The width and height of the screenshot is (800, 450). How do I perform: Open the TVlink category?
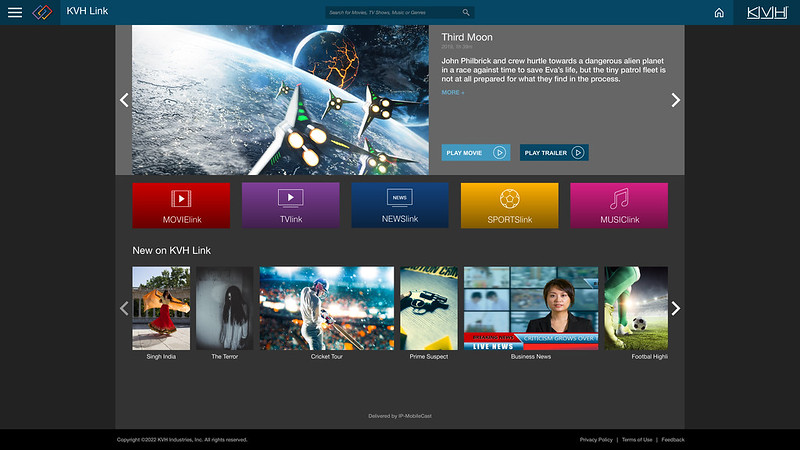[x=290, y=205]
